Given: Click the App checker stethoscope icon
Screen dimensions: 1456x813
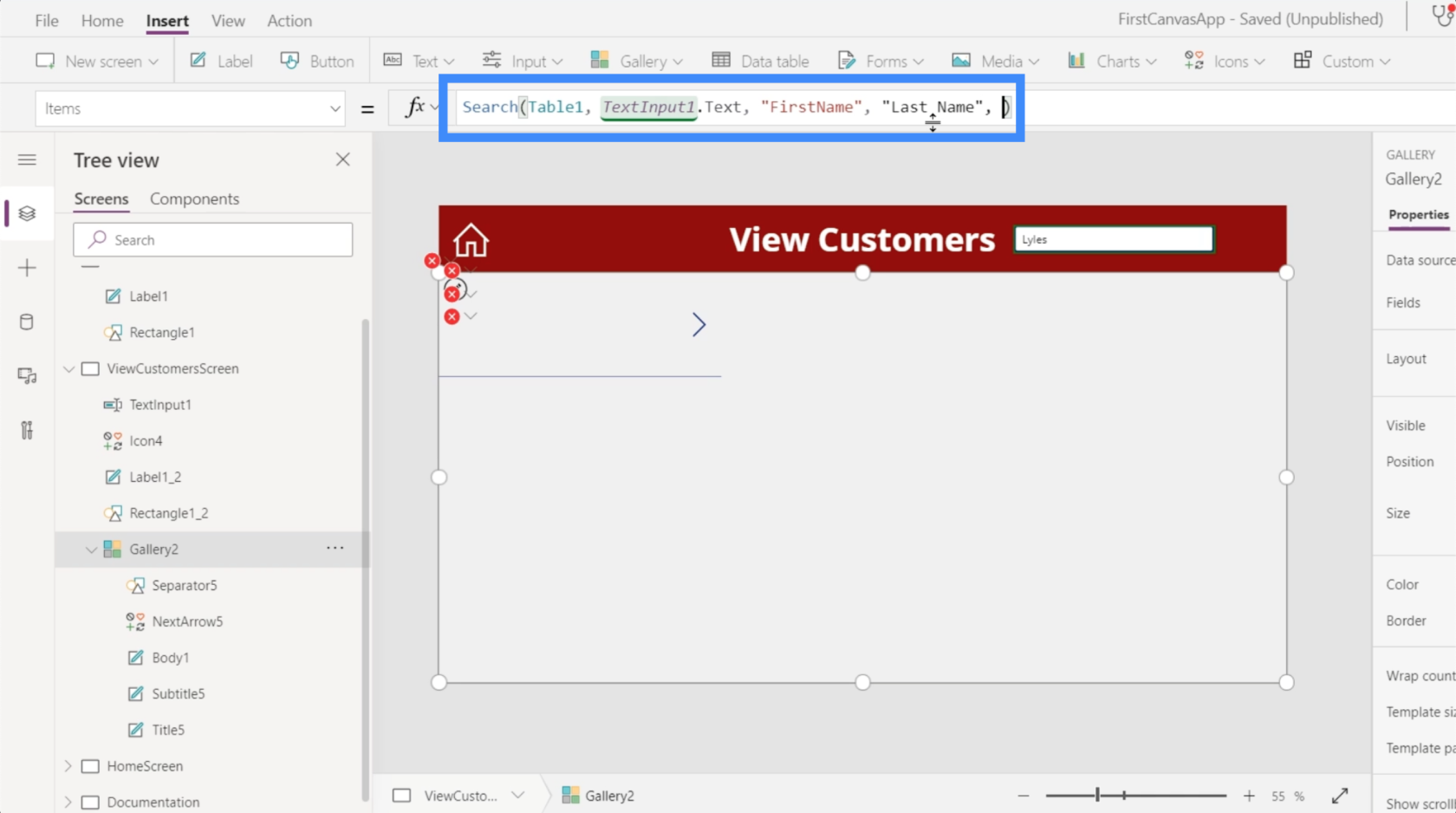Looking at the screenshot, I should (1443, 16).
